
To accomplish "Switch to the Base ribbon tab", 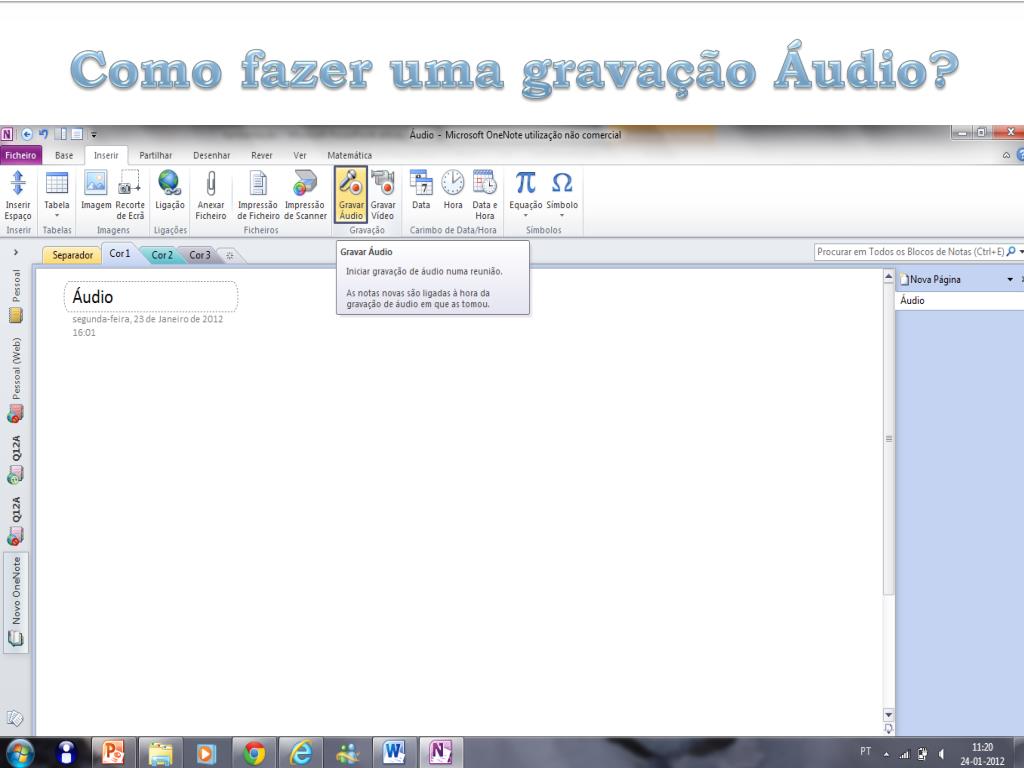I will point(64,155).
